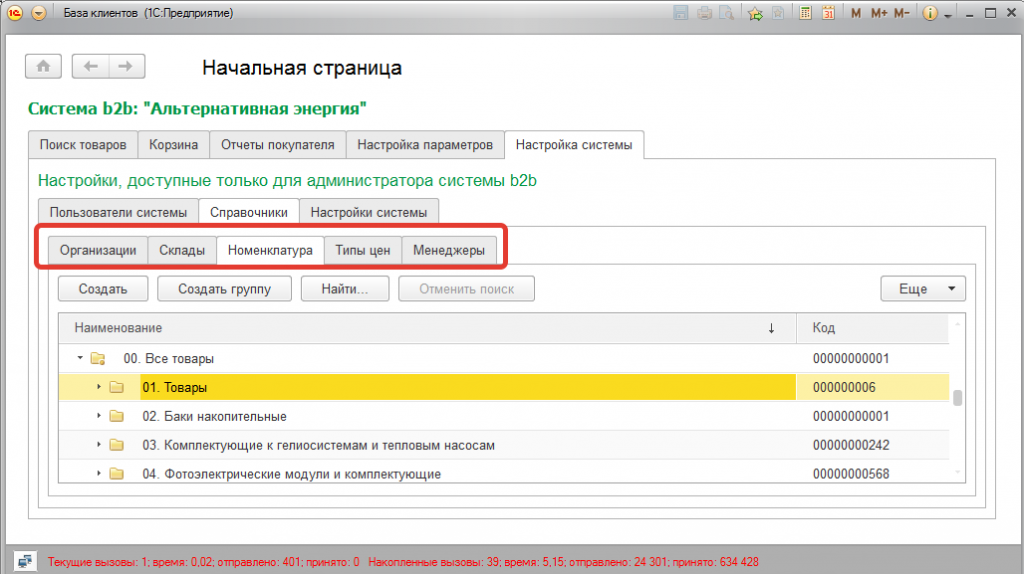Sort by Наименование column header

[x=427, y=328]
